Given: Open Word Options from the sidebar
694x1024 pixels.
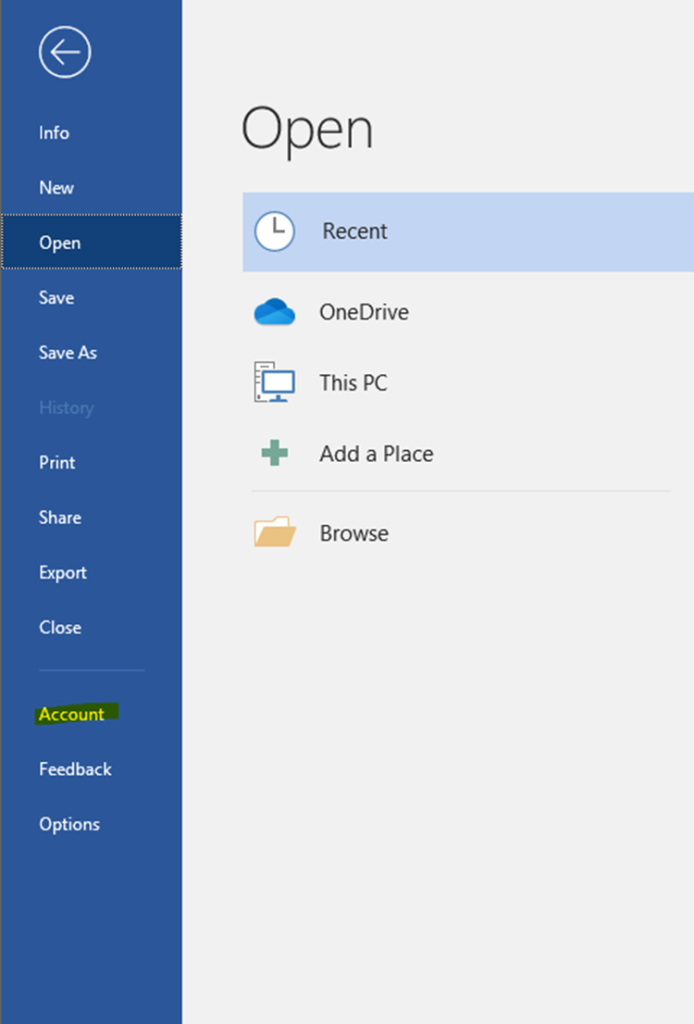Looking at the screenshot, I should pos(69,824).
